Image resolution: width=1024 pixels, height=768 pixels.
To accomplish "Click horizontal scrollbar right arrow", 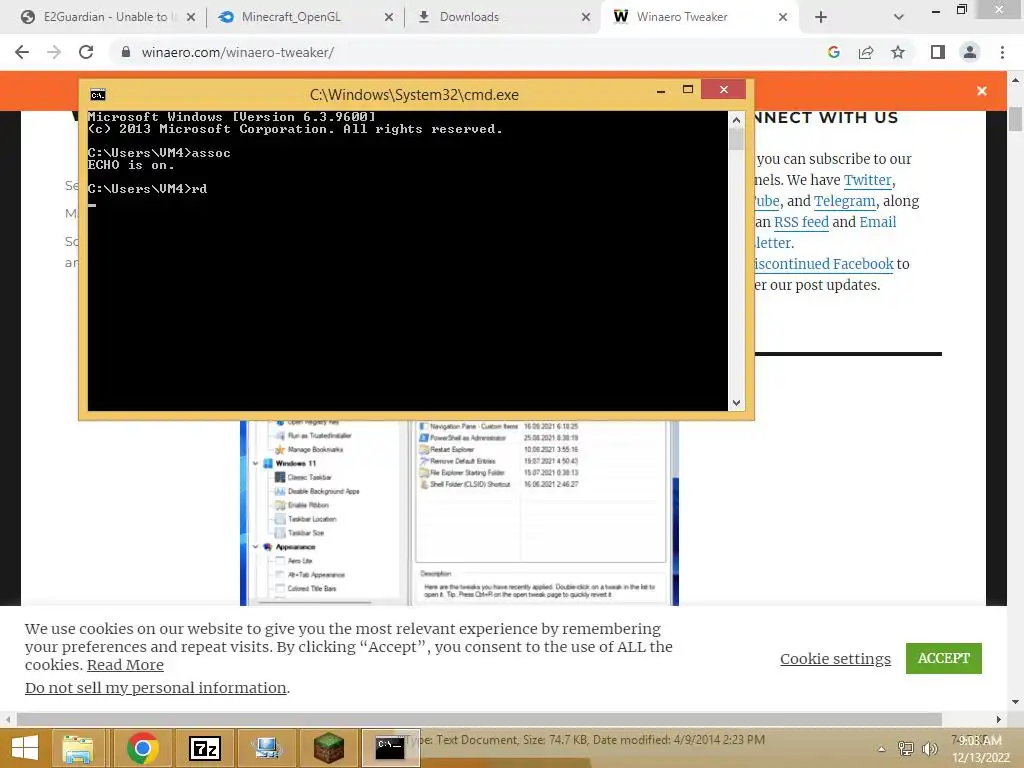I will 999,719.
